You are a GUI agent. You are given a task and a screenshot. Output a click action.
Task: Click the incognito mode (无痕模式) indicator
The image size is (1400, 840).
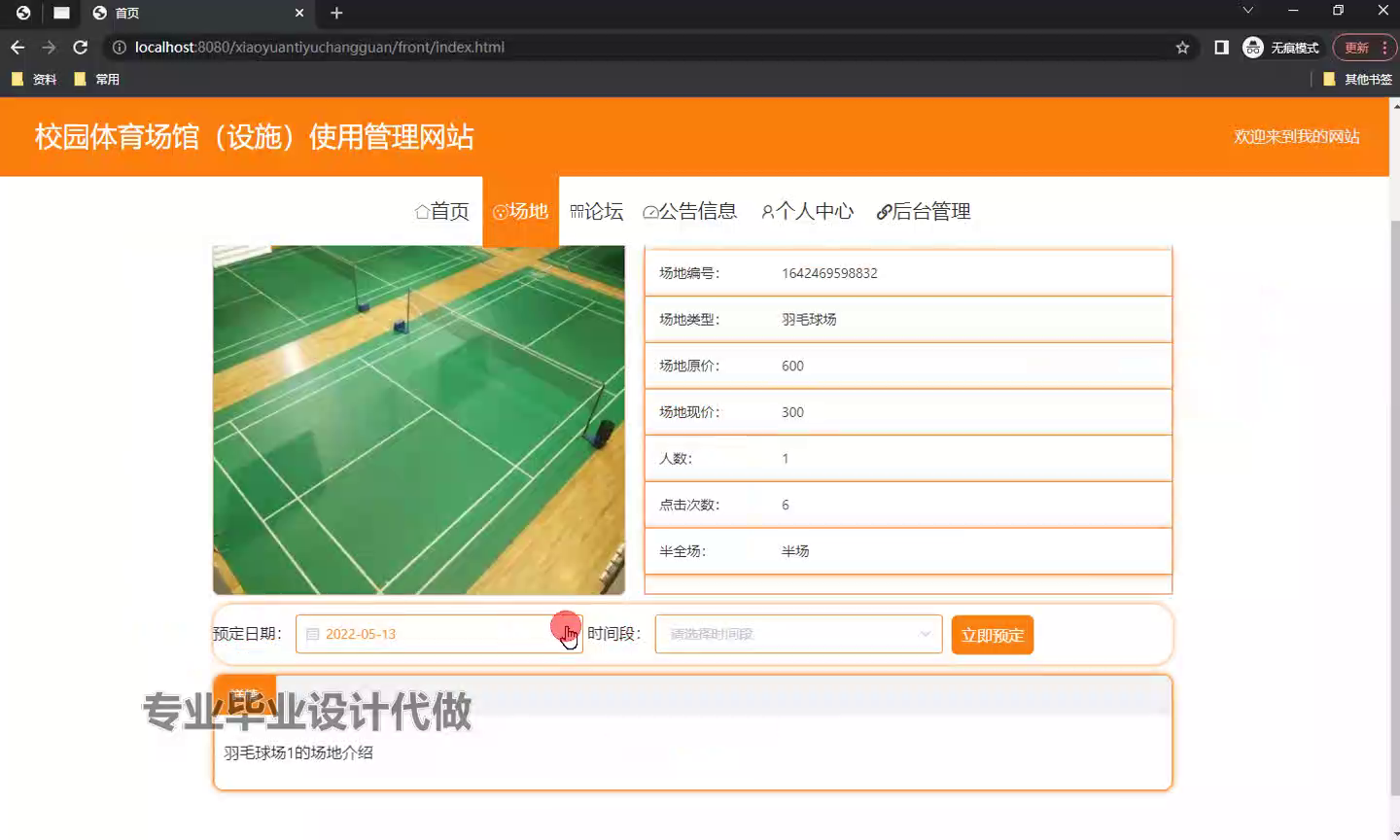coord(1280,47)
